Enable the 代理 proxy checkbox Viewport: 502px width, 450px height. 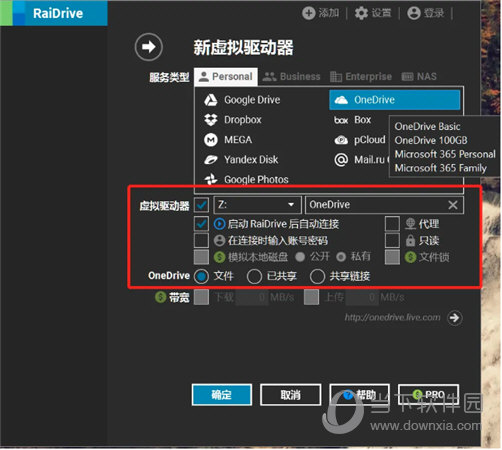coord(392,224)
